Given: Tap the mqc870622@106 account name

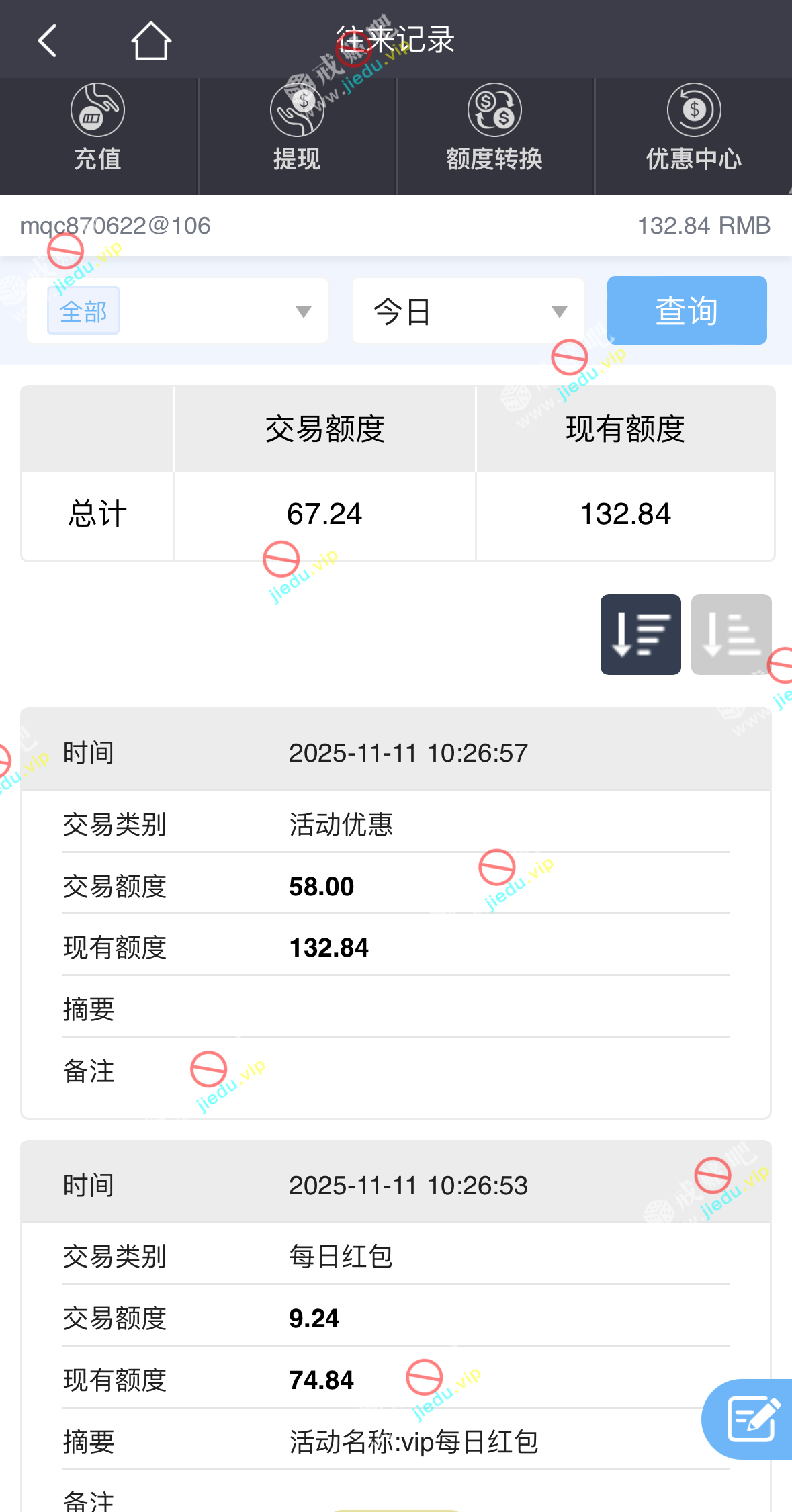Looking at the screenshot, I should coord(116,226).
